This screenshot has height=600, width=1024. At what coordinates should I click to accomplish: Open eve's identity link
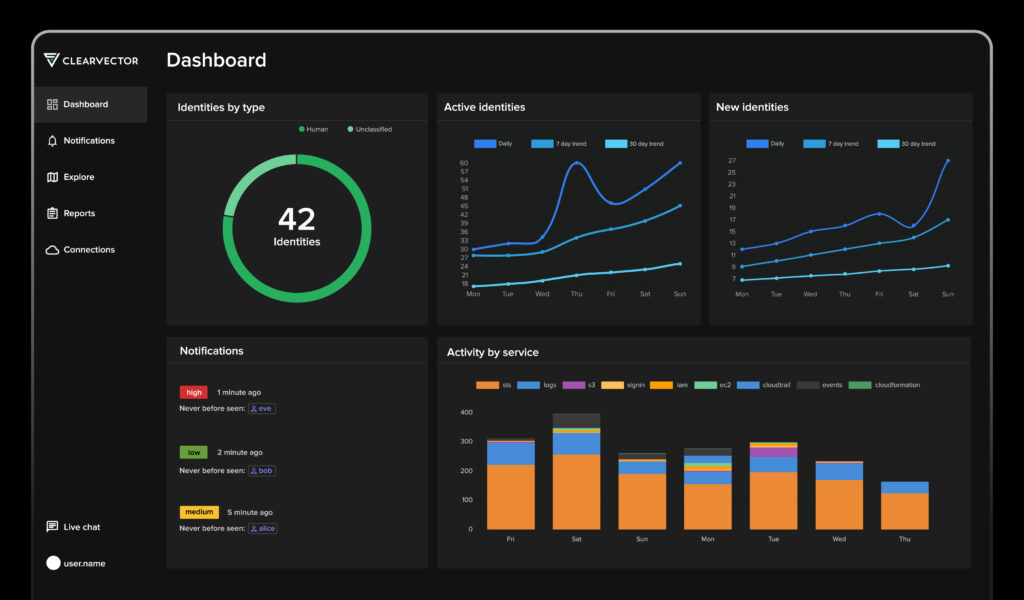pos(261,408)
